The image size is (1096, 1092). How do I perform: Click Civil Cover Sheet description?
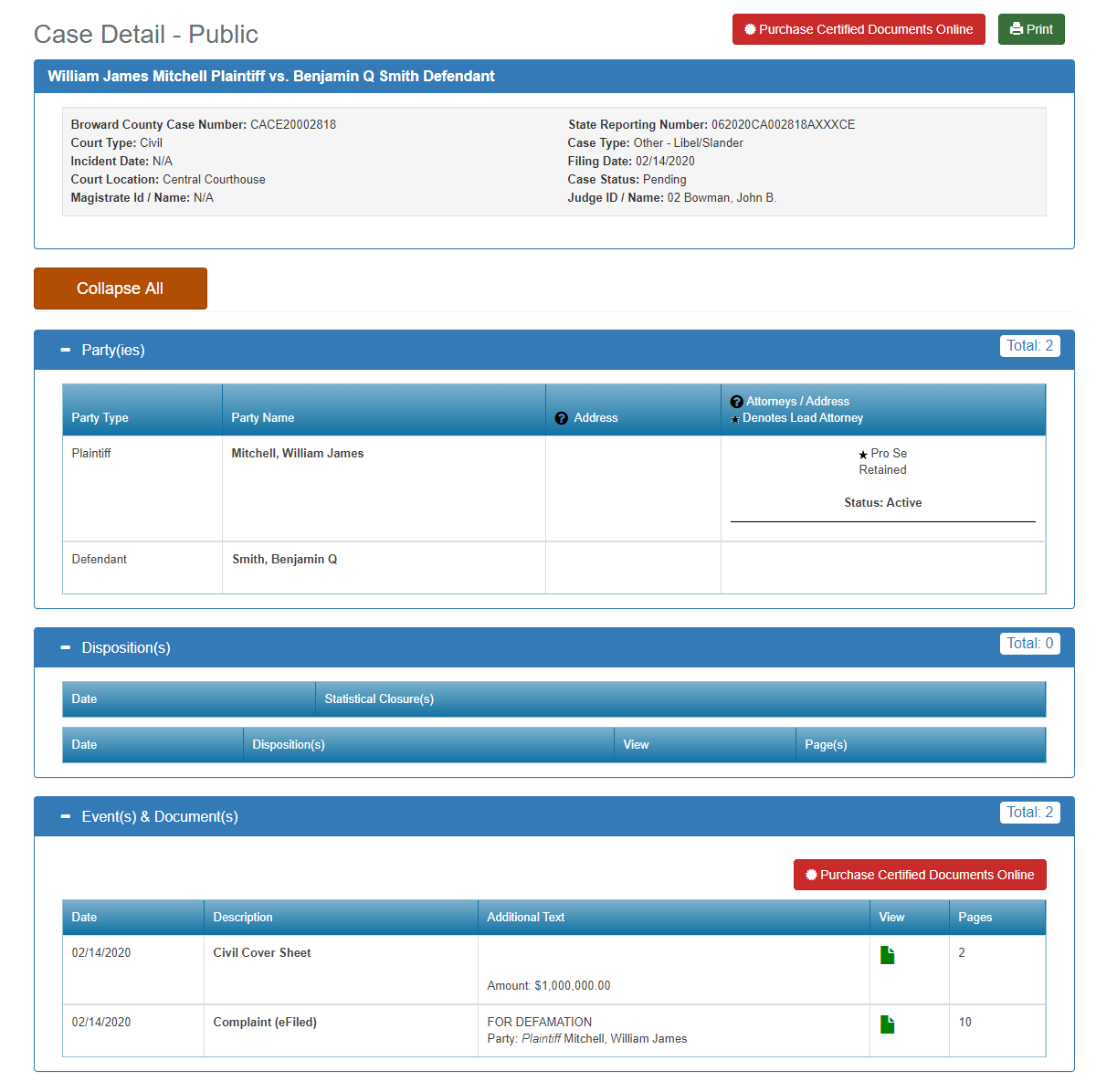point(262,952)
